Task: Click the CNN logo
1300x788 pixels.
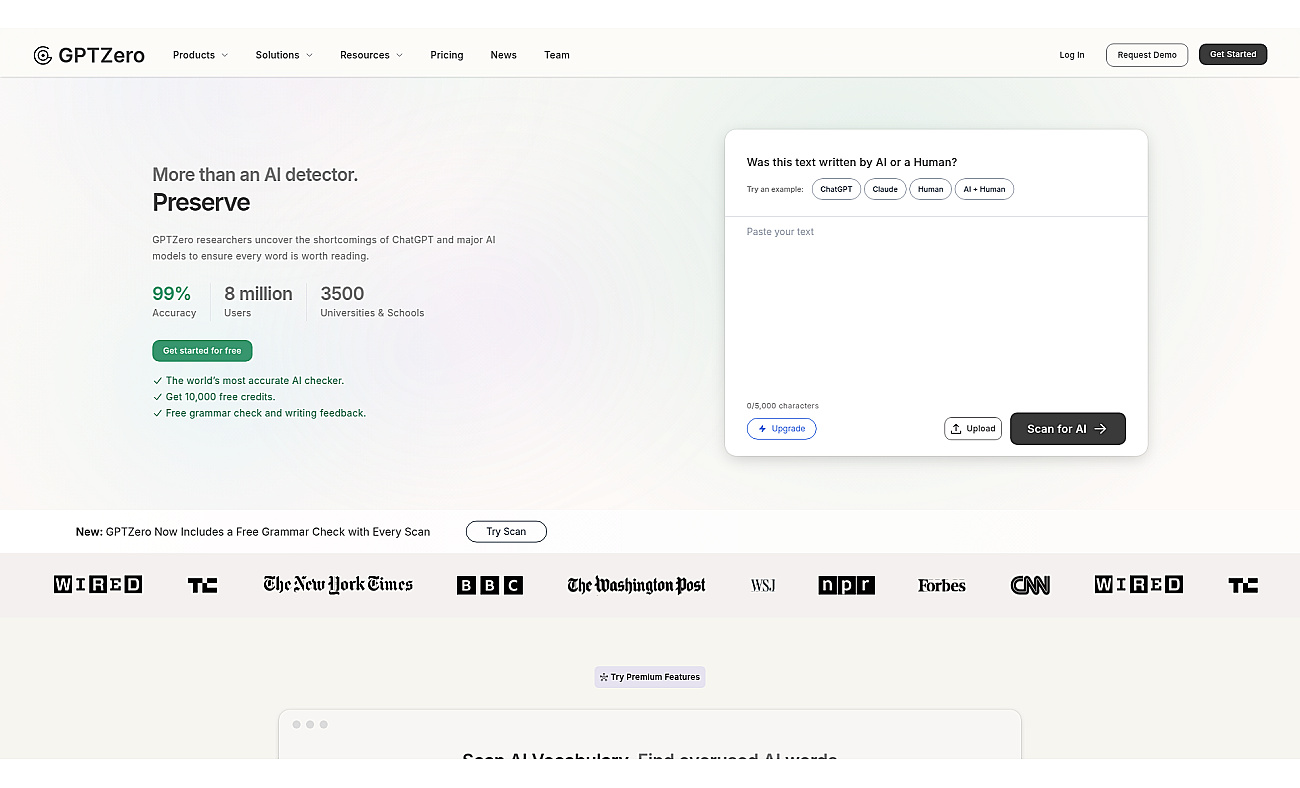Action: 1030,585
